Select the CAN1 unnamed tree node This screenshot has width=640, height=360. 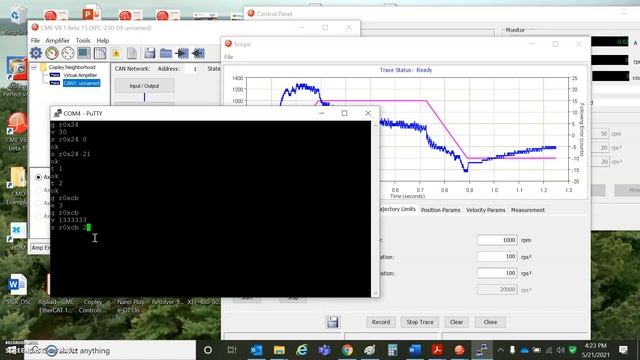(x=81, y=83)
